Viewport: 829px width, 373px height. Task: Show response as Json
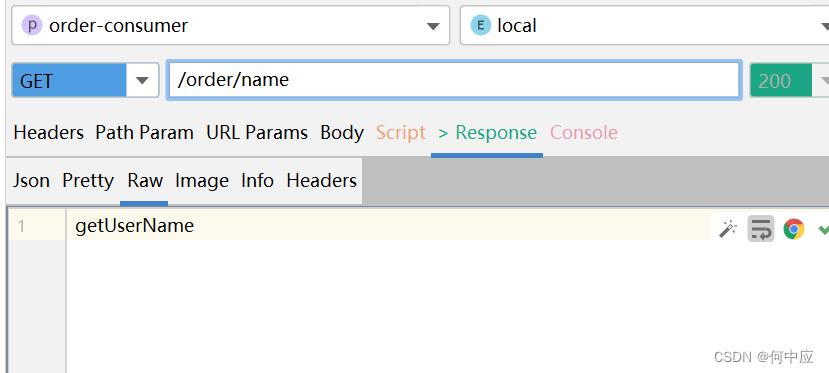click(31, 181)
